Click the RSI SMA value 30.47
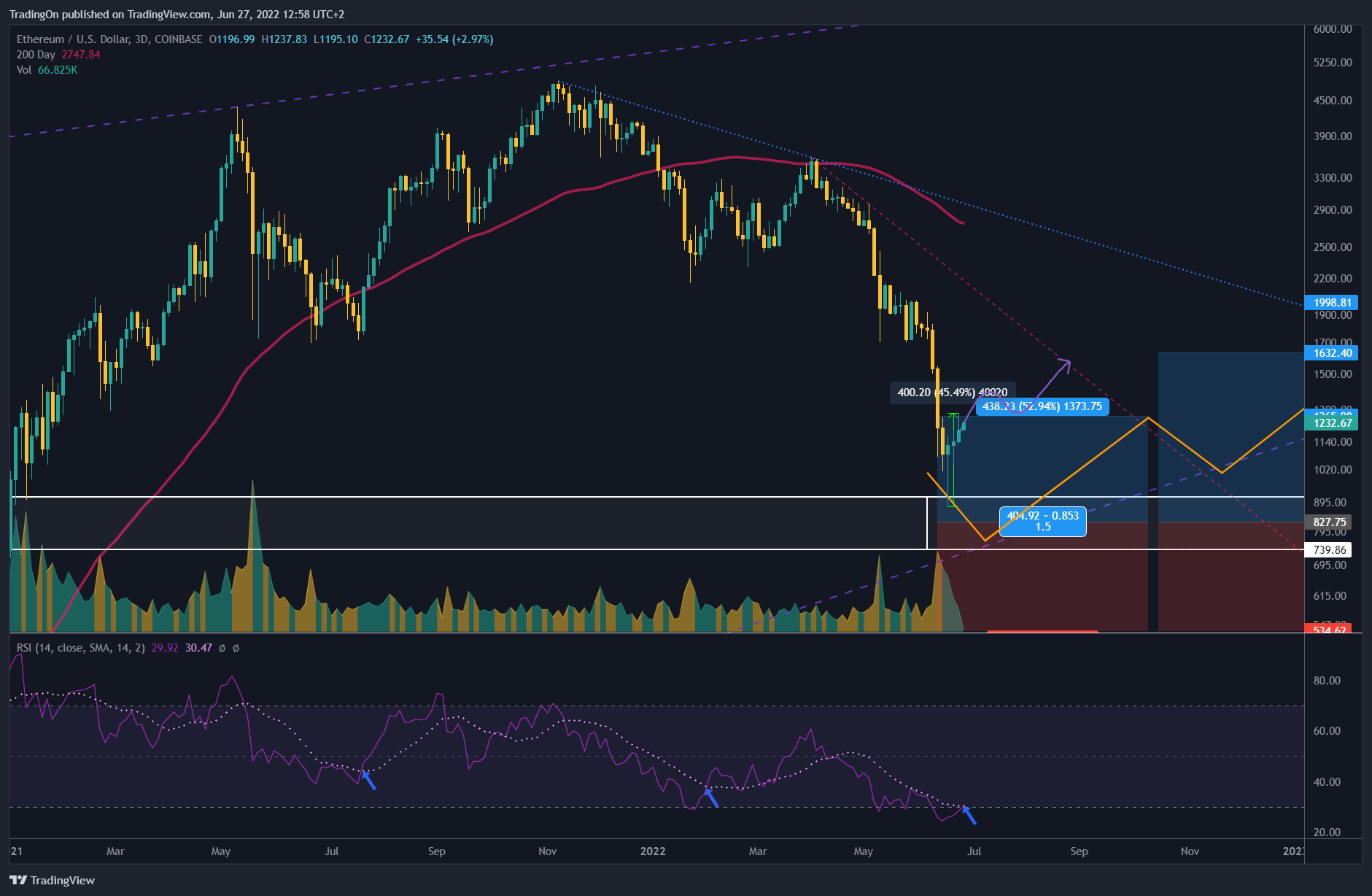Screen dimensions: 1372x896 [198, 648]
